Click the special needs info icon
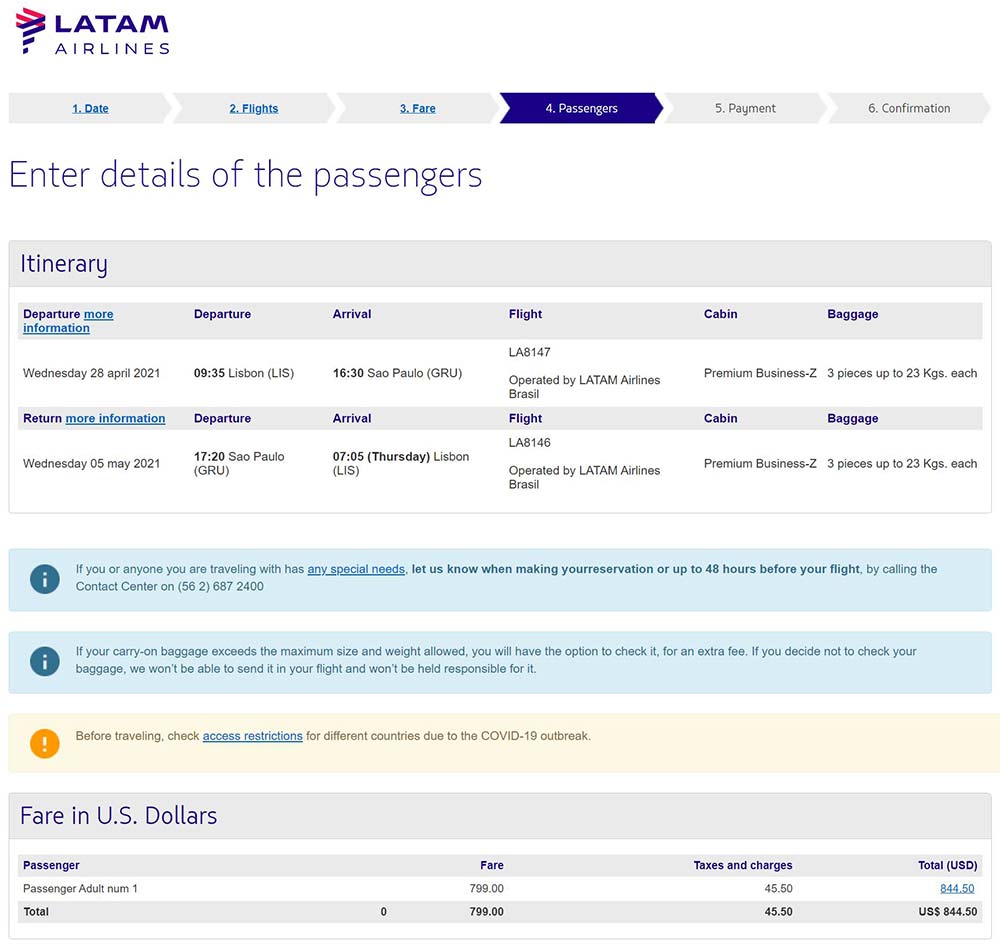The height and width of the screenshot is (946, 1000). [45, 579]
